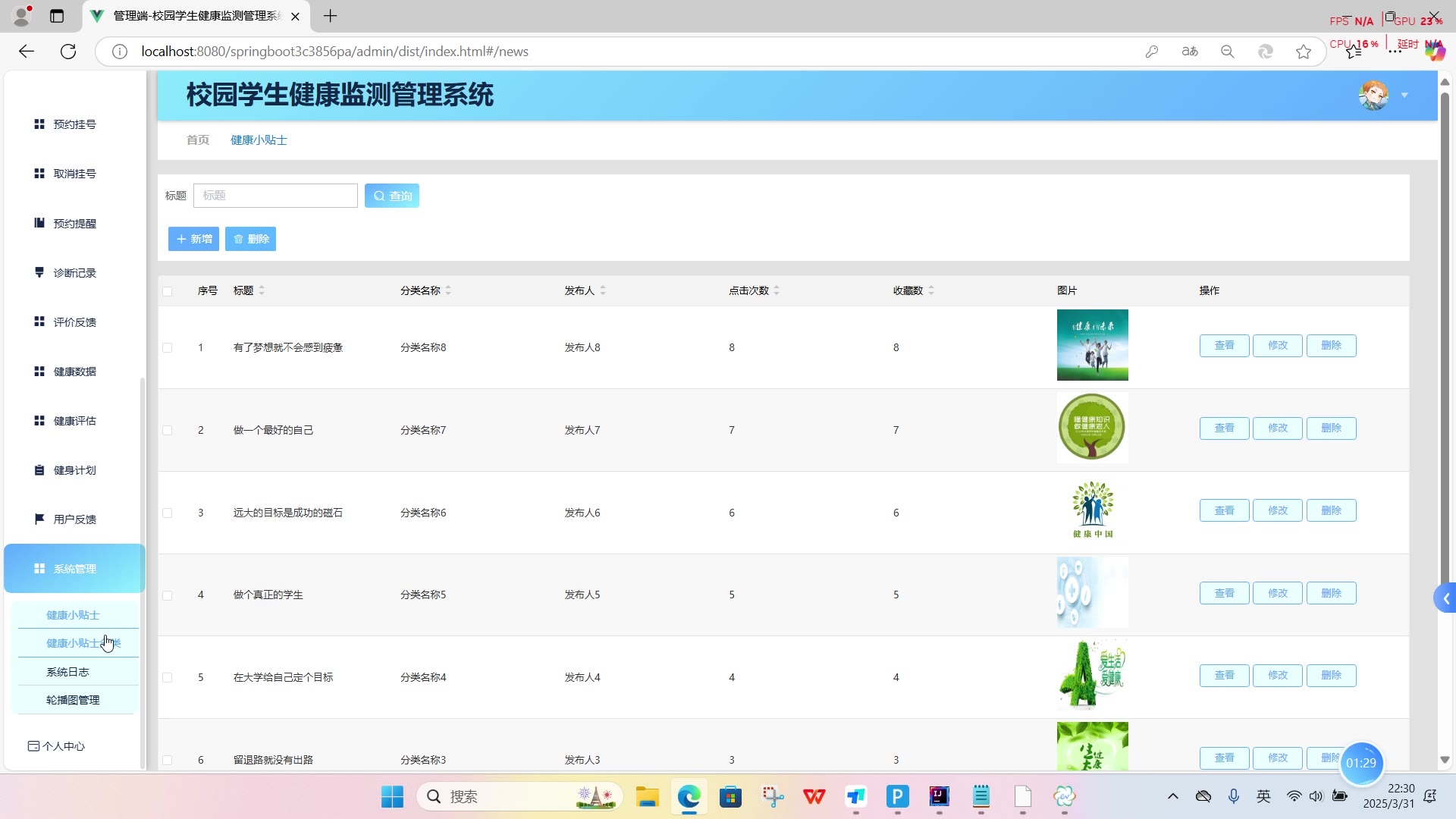Click the 标题 search input field
The height and width of the screenshot is (819, 1456).
[275, 196]
